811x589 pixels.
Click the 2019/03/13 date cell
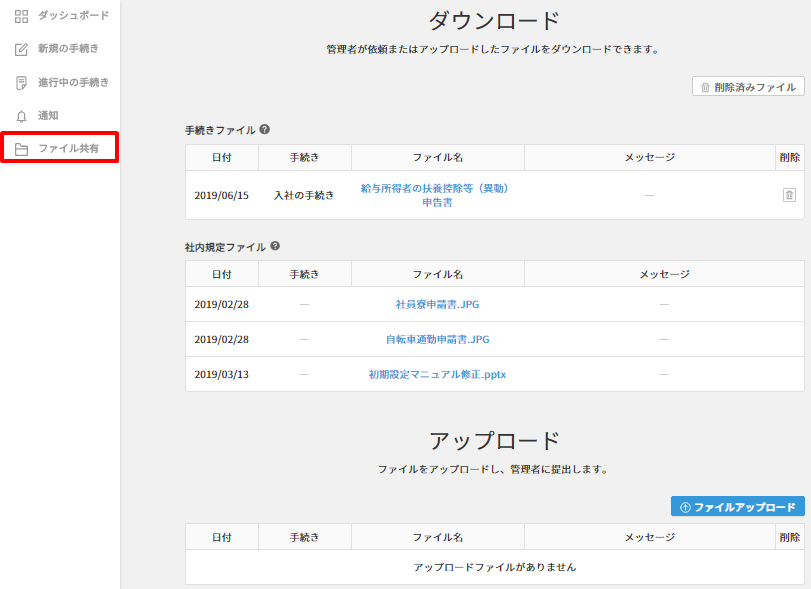coord(221,374)
